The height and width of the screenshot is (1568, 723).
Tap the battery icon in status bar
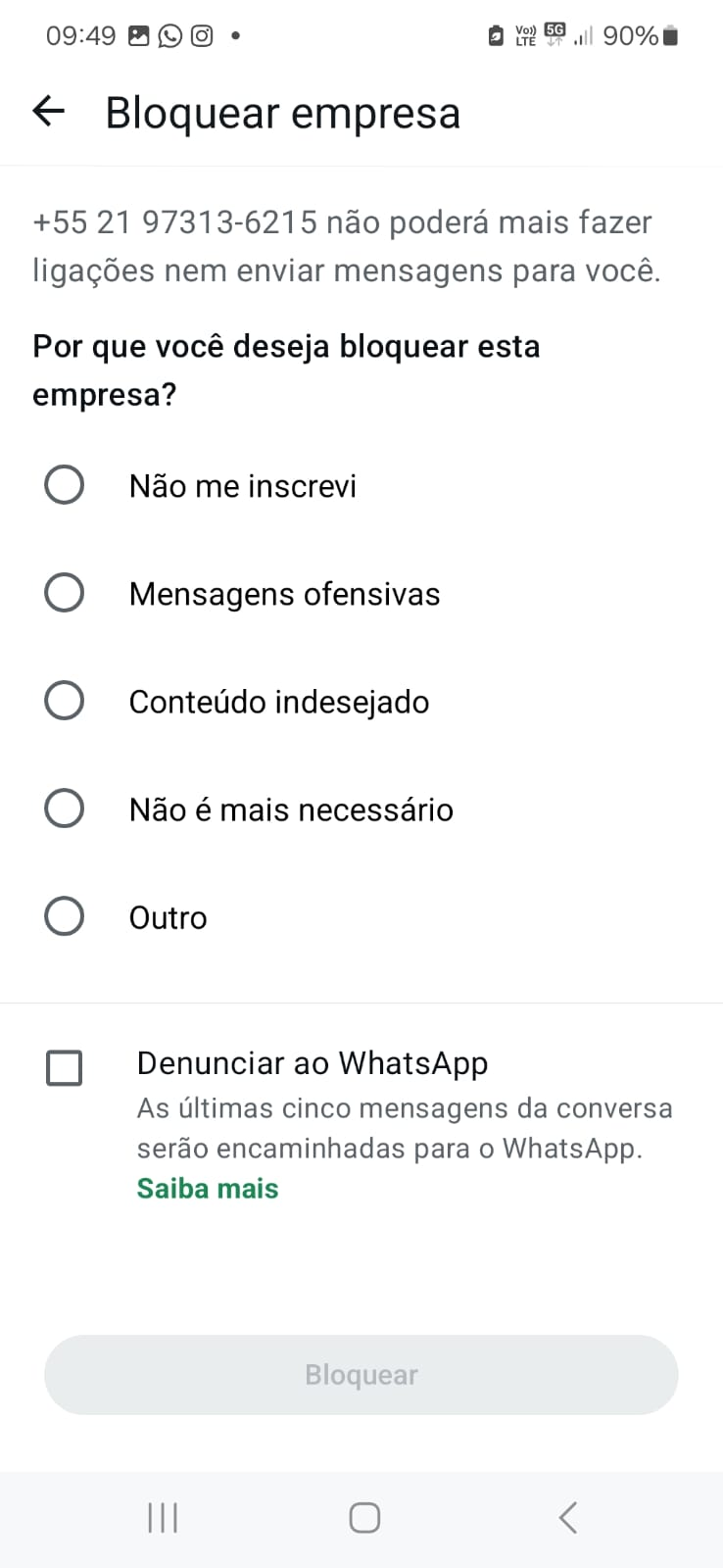670,36
